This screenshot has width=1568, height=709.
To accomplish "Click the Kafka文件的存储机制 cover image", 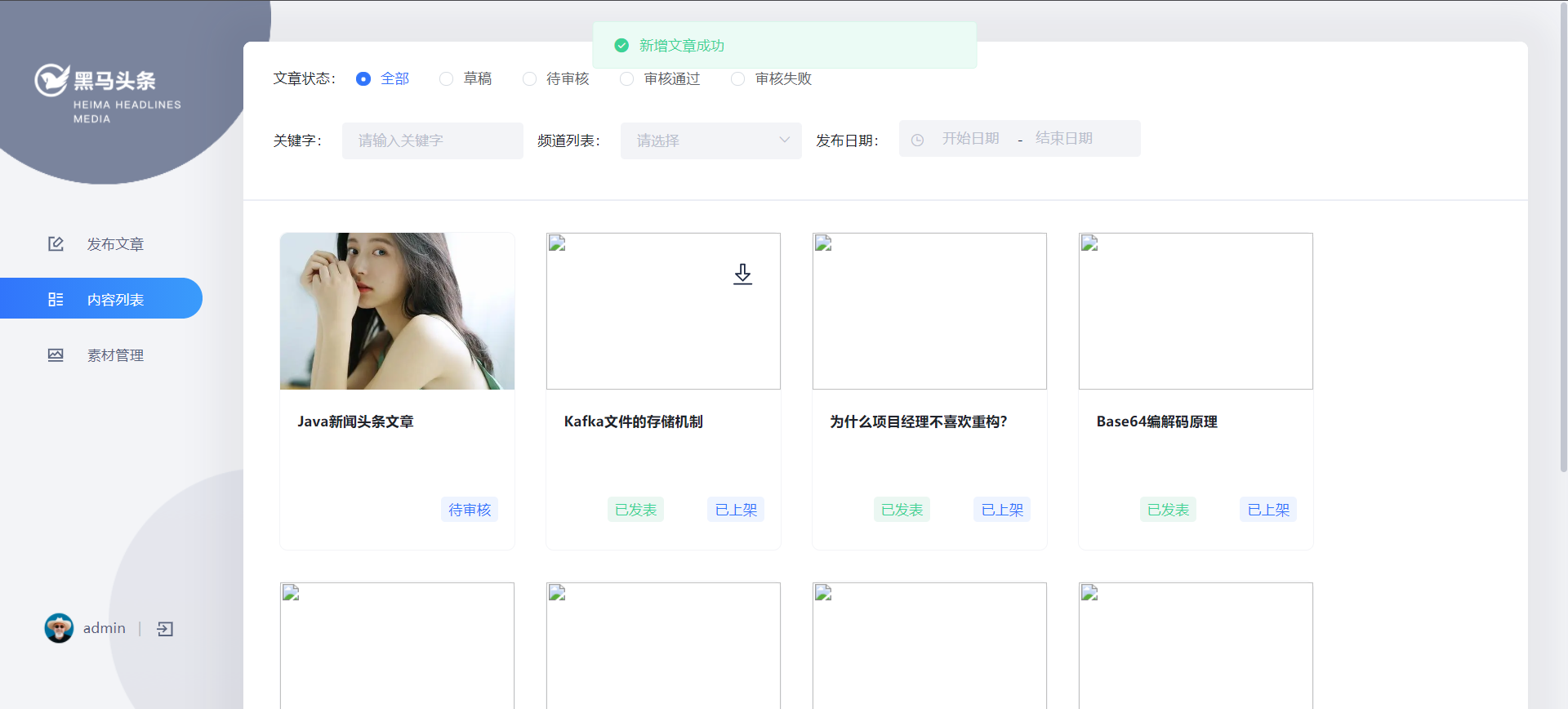I will 663,311.
